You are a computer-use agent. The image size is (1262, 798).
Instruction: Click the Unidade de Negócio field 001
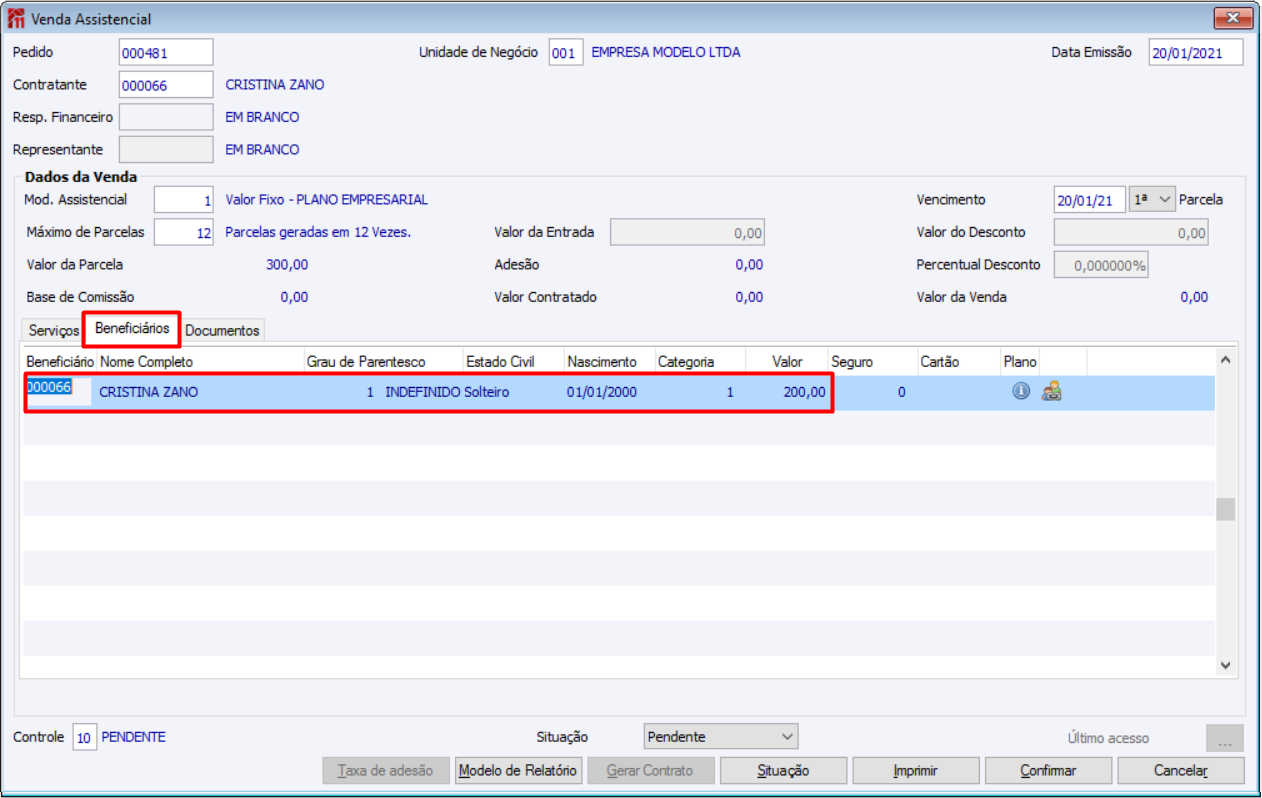[x=566, y=52]
